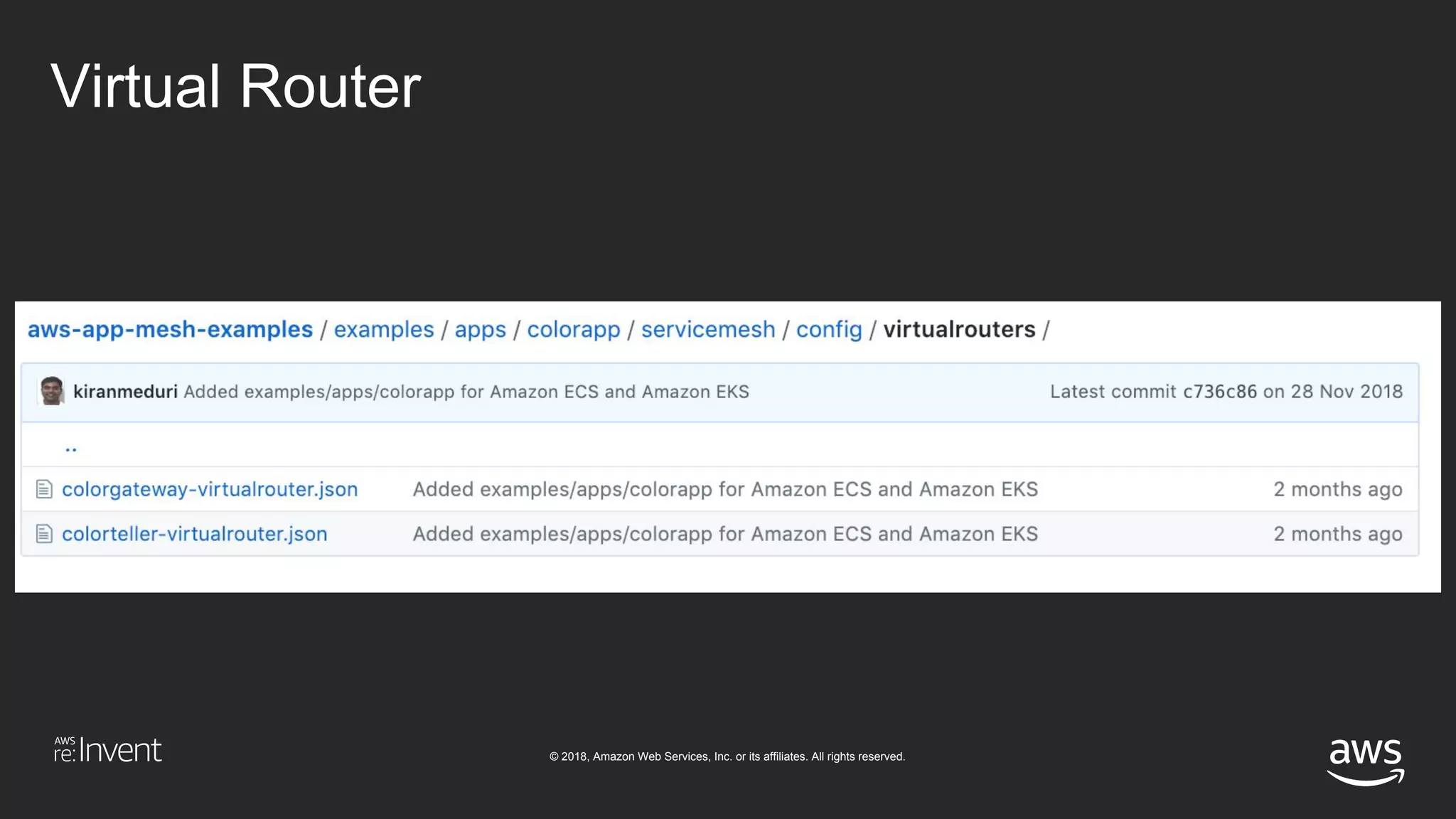Open latest commit c736c86
The image size is (1456, 819).
[1219, 392]
